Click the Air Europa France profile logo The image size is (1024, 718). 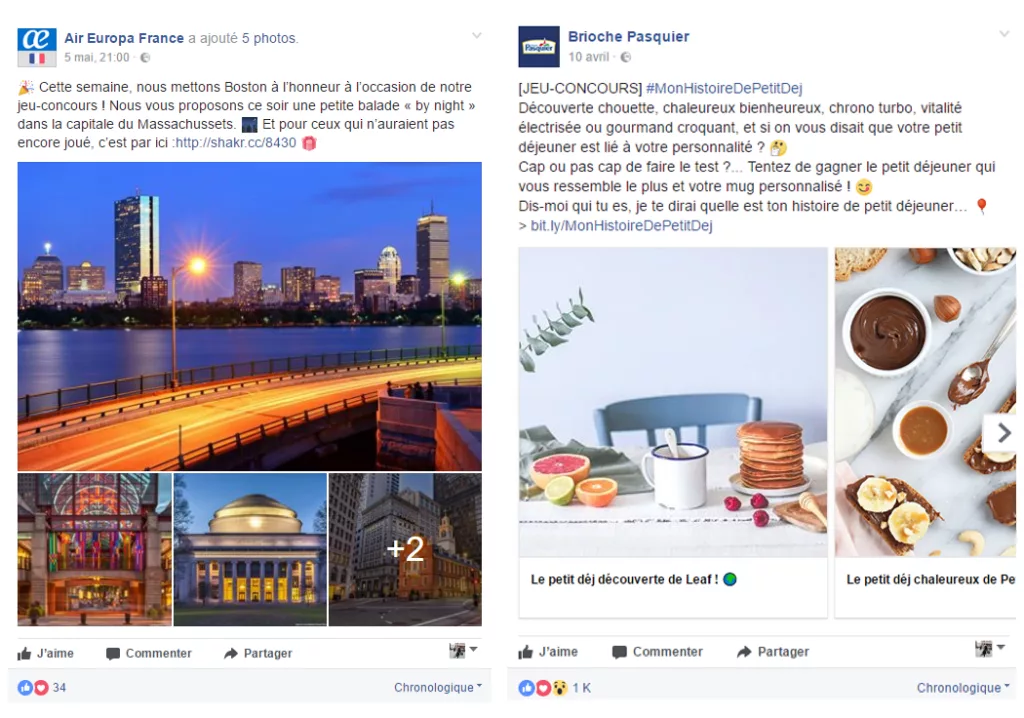(x=37, y=47)
